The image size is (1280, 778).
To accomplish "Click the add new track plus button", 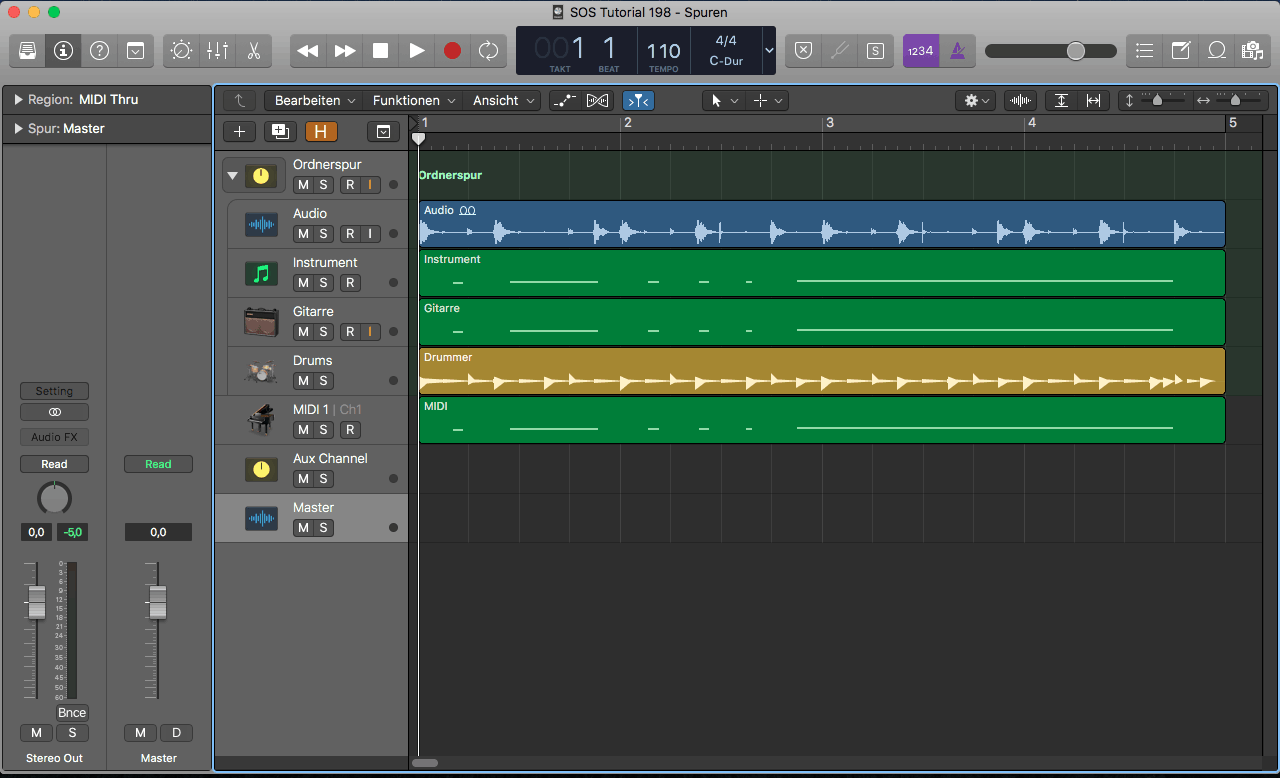I will (x=238, y=132).
